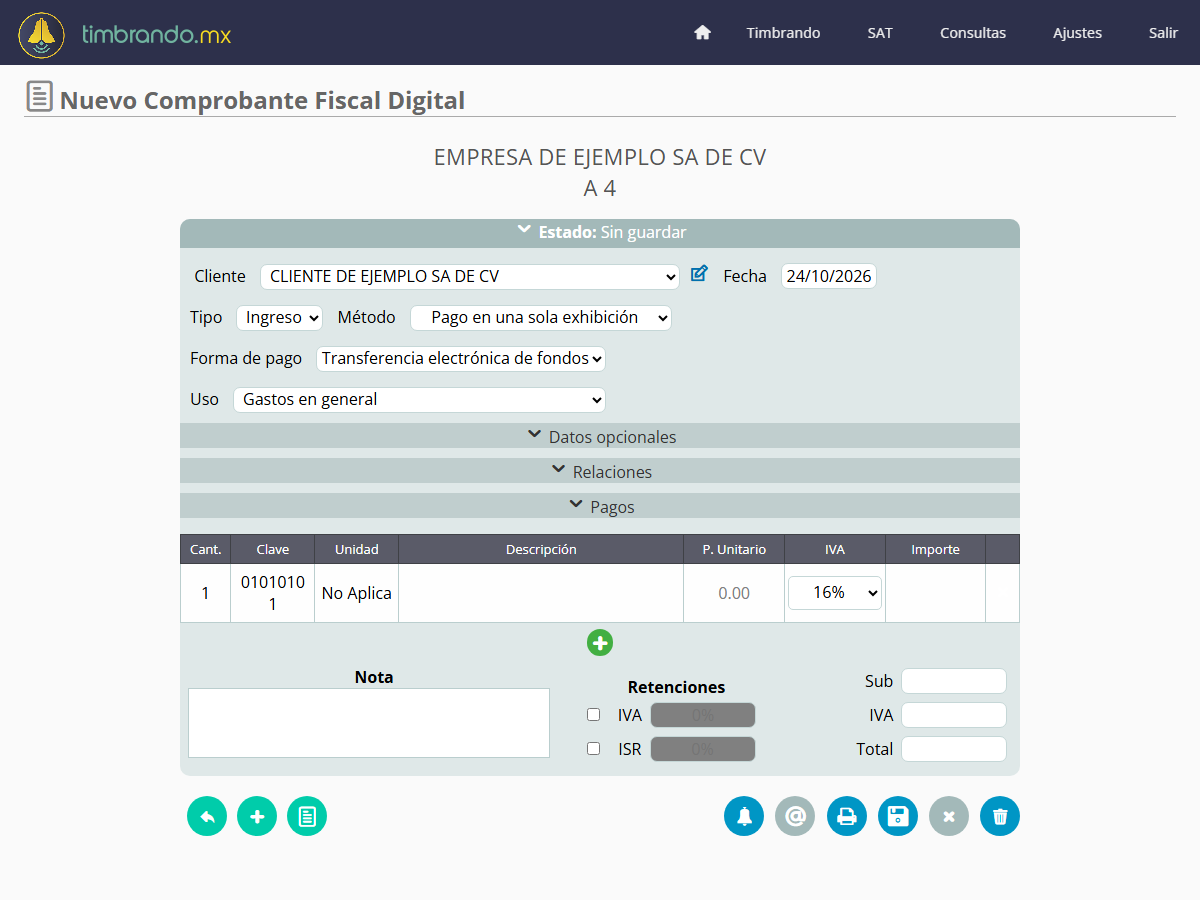
Task: Open the Cliente dropdown
Action: [x=470, y=277]
